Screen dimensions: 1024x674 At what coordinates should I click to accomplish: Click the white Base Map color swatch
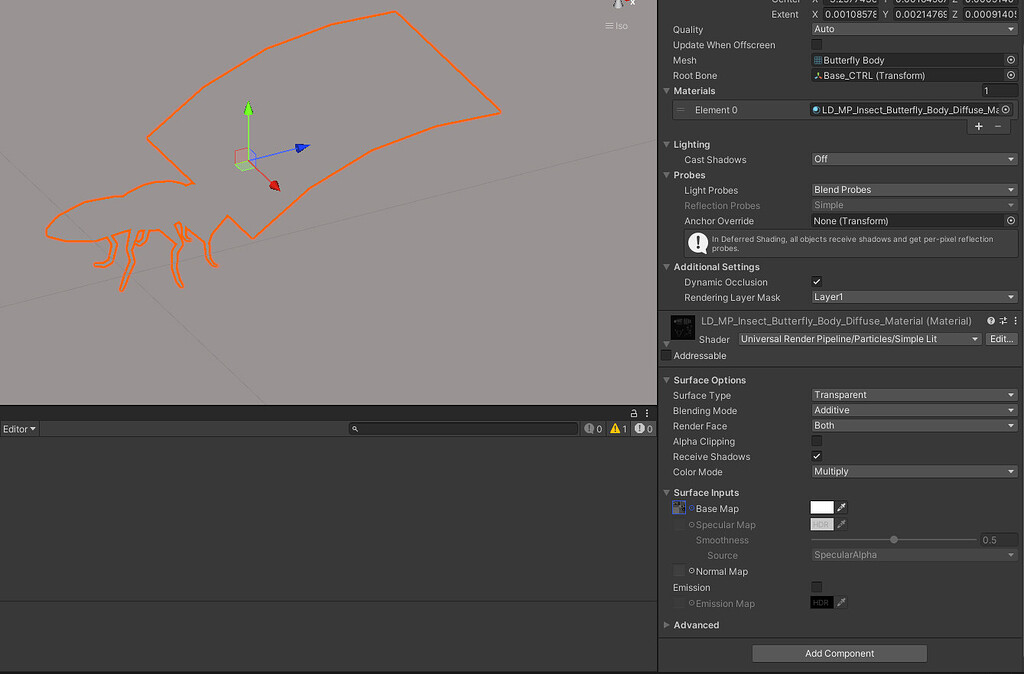click(820, 508)
